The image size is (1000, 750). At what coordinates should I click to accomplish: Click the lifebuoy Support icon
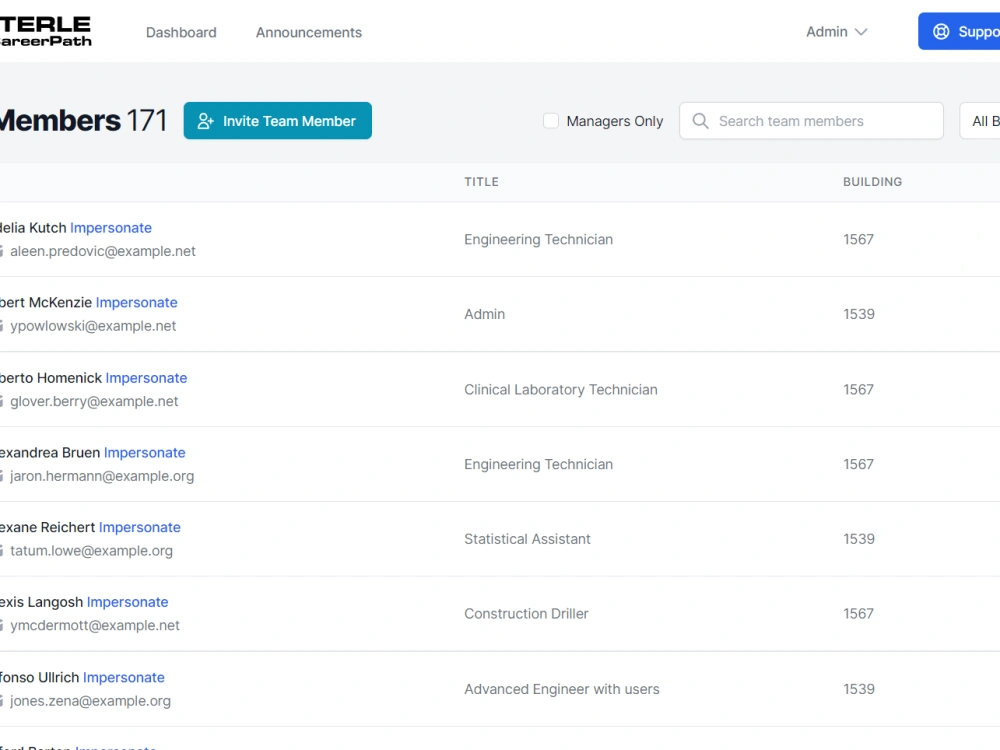pos(941,32)
